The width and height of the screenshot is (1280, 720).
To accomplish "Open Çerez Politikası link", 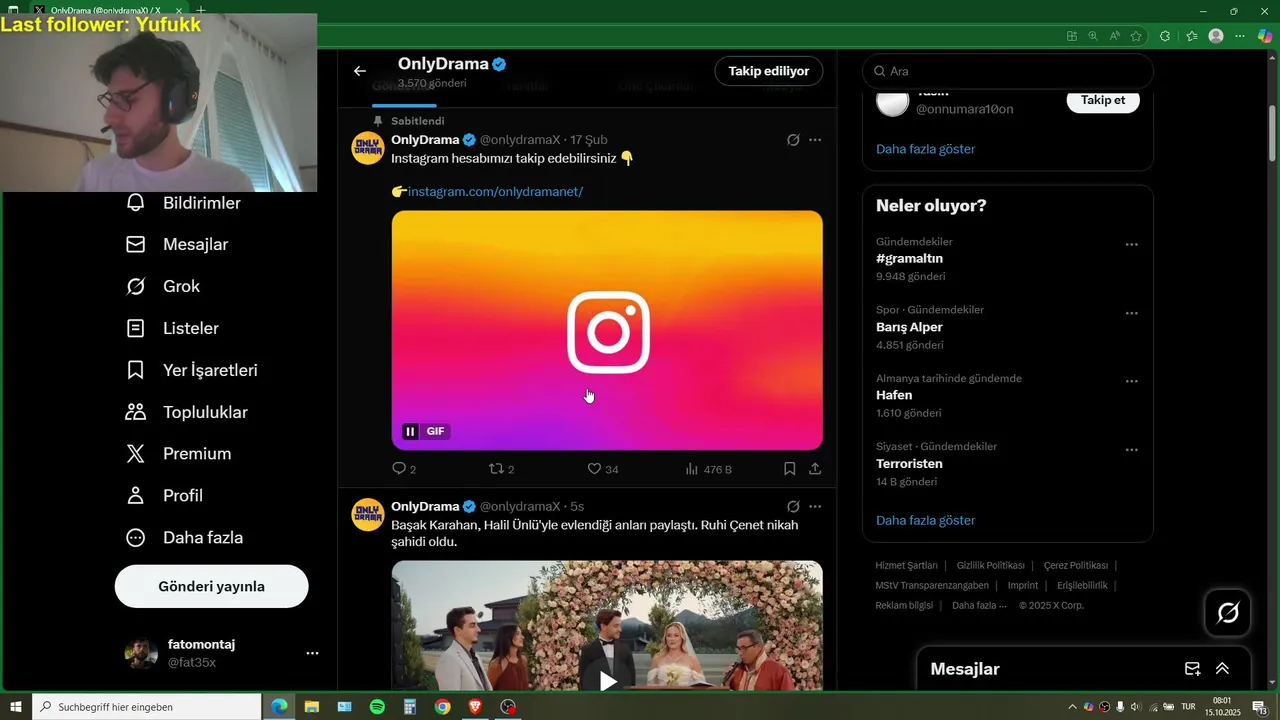I will click(1075, 565).
